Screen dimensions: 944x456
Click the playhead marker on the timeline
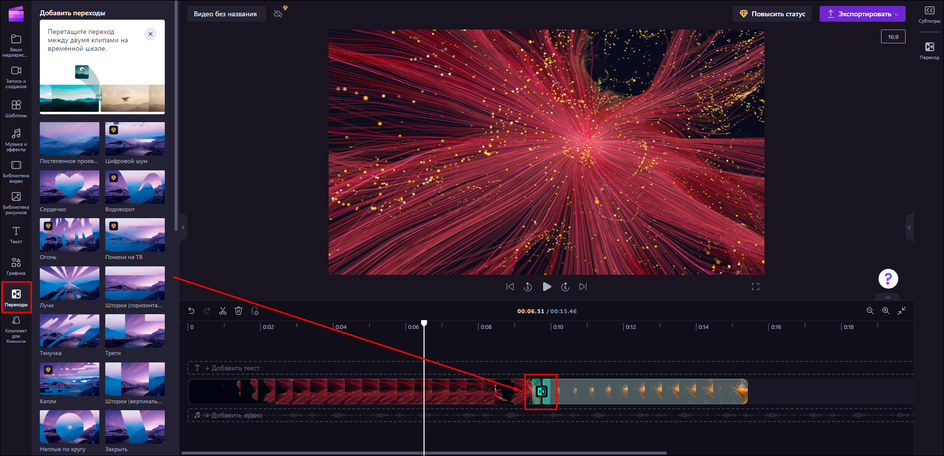[424, 323]
